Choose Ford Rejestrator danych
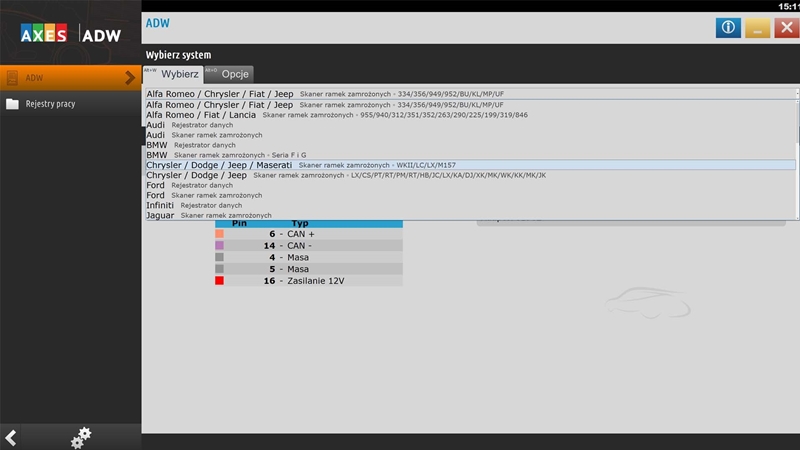 (470, 185)
